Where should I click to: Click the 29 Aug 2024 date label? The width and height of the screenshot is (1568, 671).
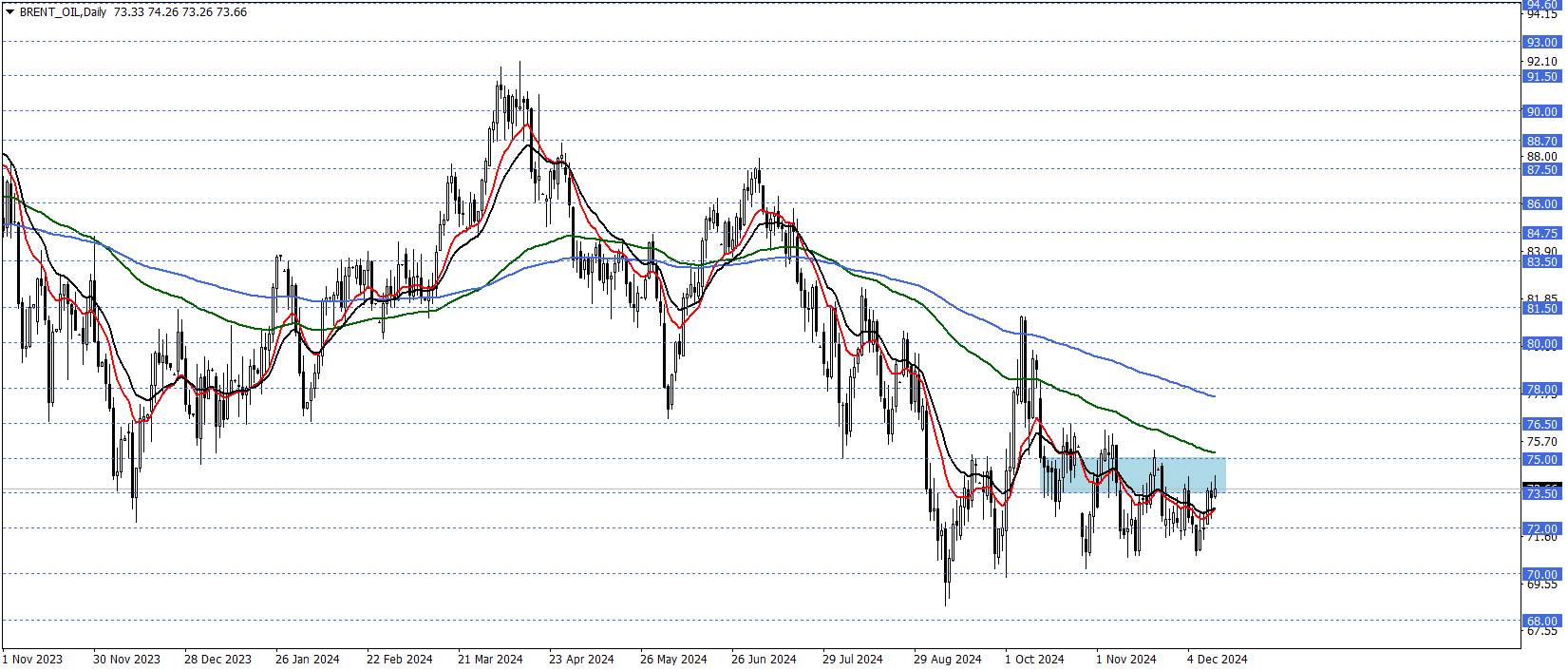[947, 659]
